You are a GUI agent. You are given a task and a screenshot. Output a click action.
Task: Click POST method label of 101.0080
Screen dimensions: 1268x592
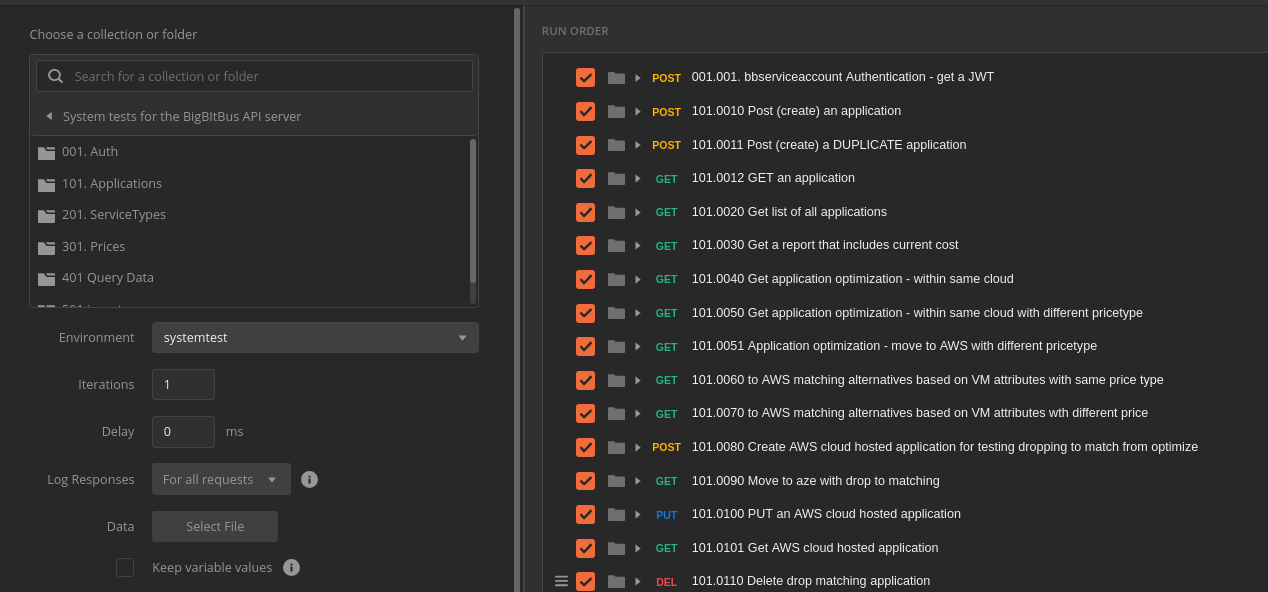666,448
